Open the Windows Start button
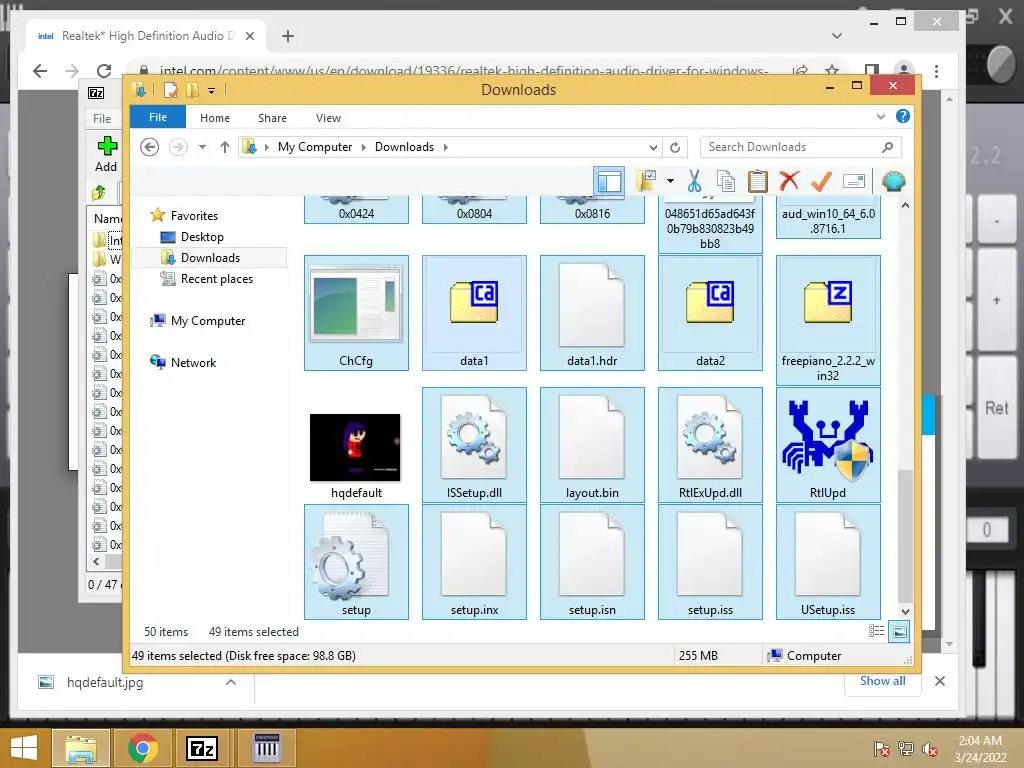 [x=24, y=748]
